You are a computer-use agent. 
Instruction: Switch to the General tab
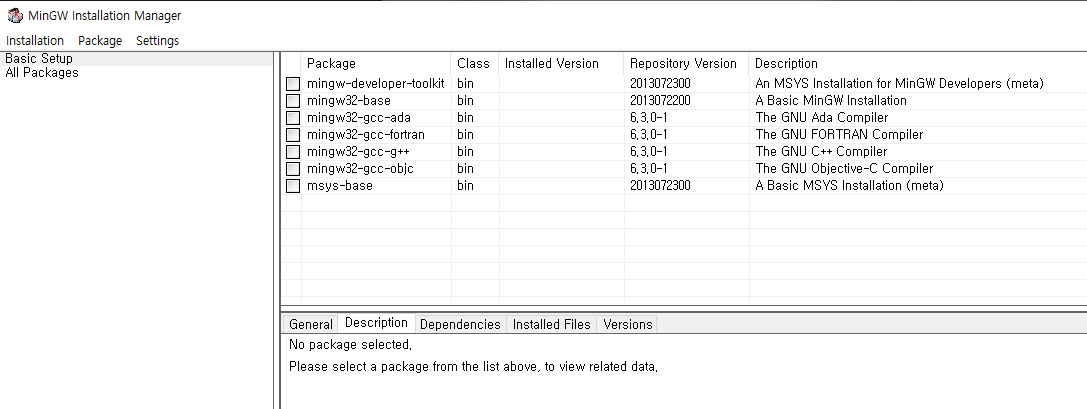[x=311, y=324]
